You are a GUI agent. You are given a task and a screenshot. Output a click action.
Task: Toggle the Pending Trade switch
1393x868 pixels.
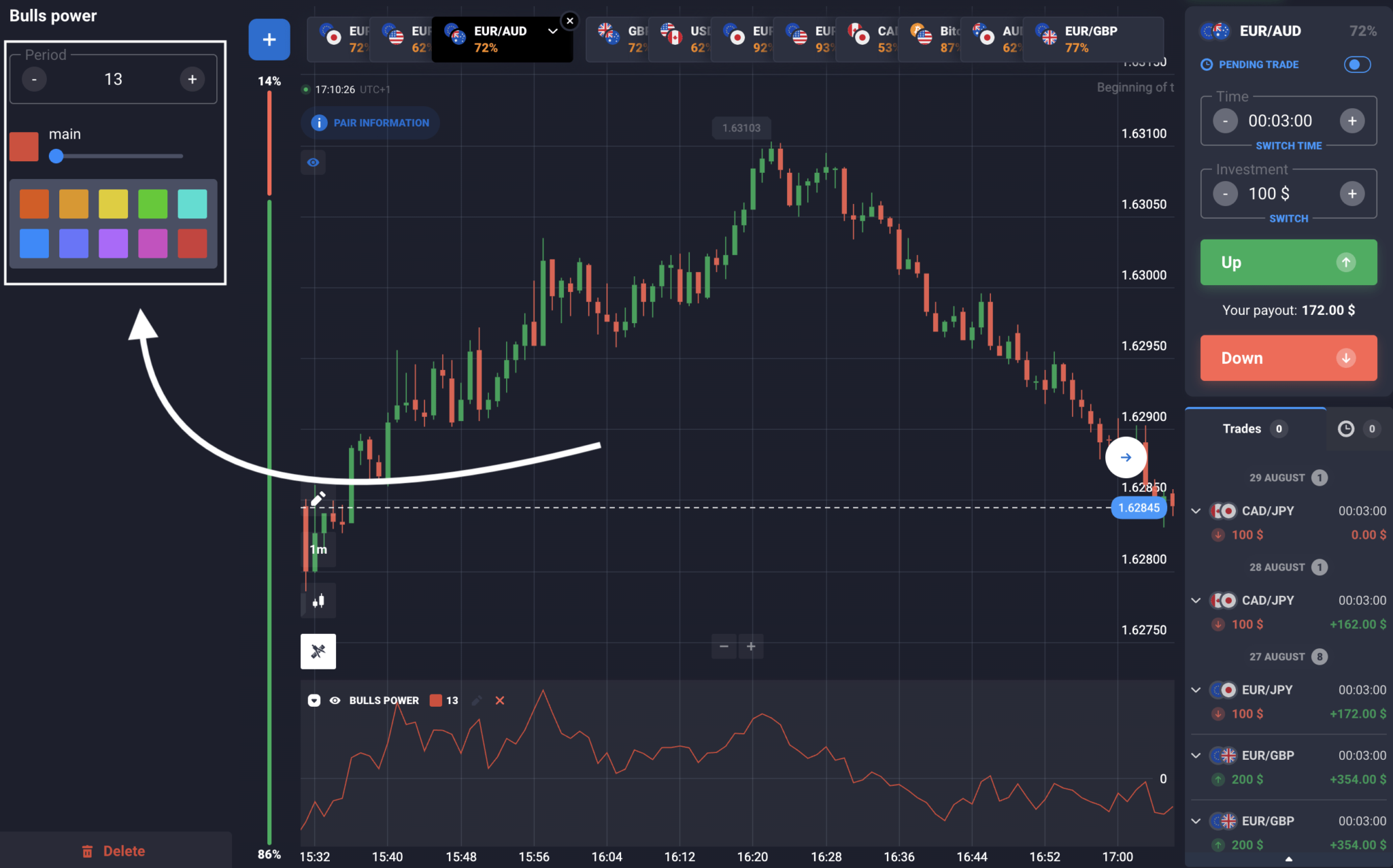[1357, 65]
